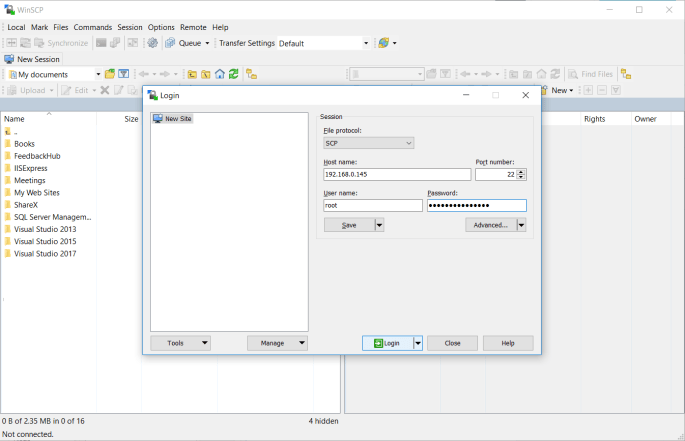
Task: Open the Remote menu
Action: [x=193, y=27]
